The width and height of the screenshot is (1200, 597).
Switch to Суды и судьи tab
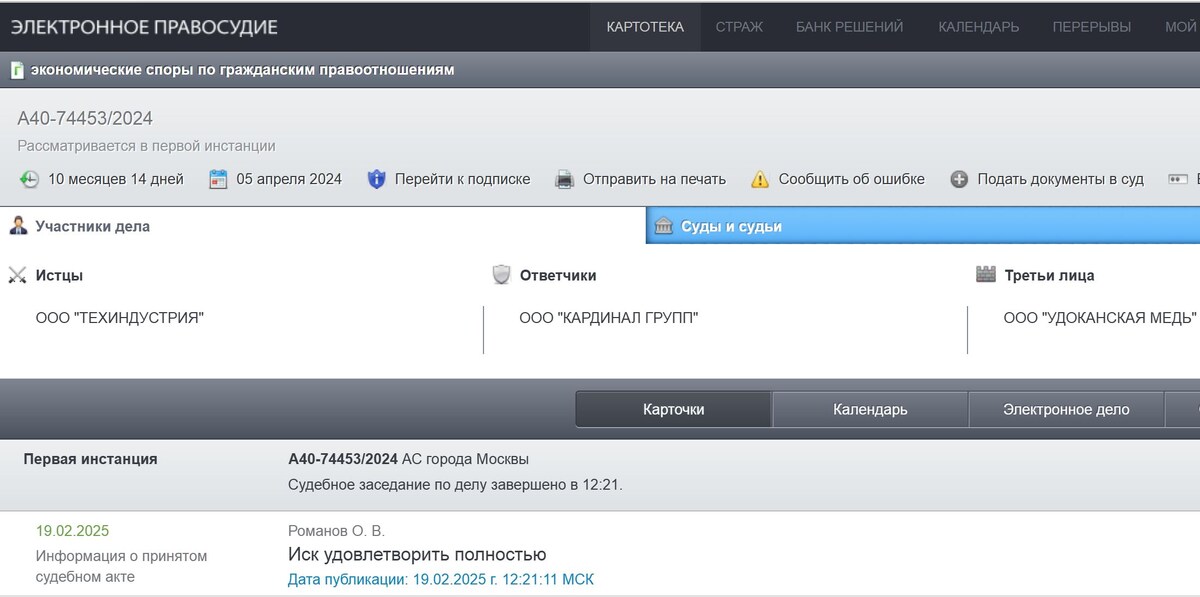[923, 226]
